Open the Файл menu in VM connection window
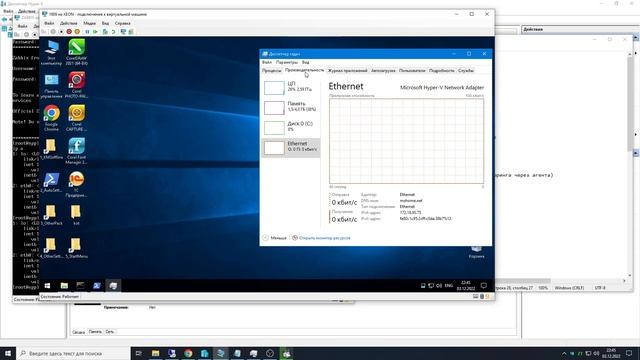The width and height of the screenshot is (640, 360). (49, 23)
